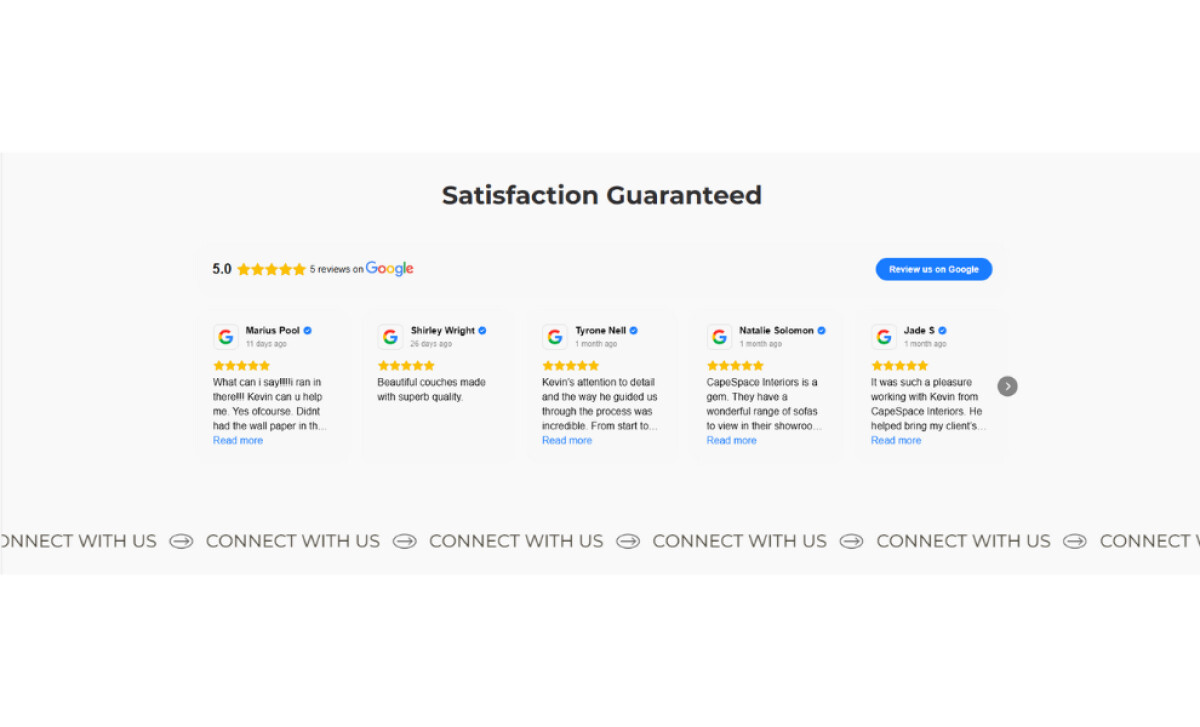Click Google icon on Jade S review

coord(884,337)
